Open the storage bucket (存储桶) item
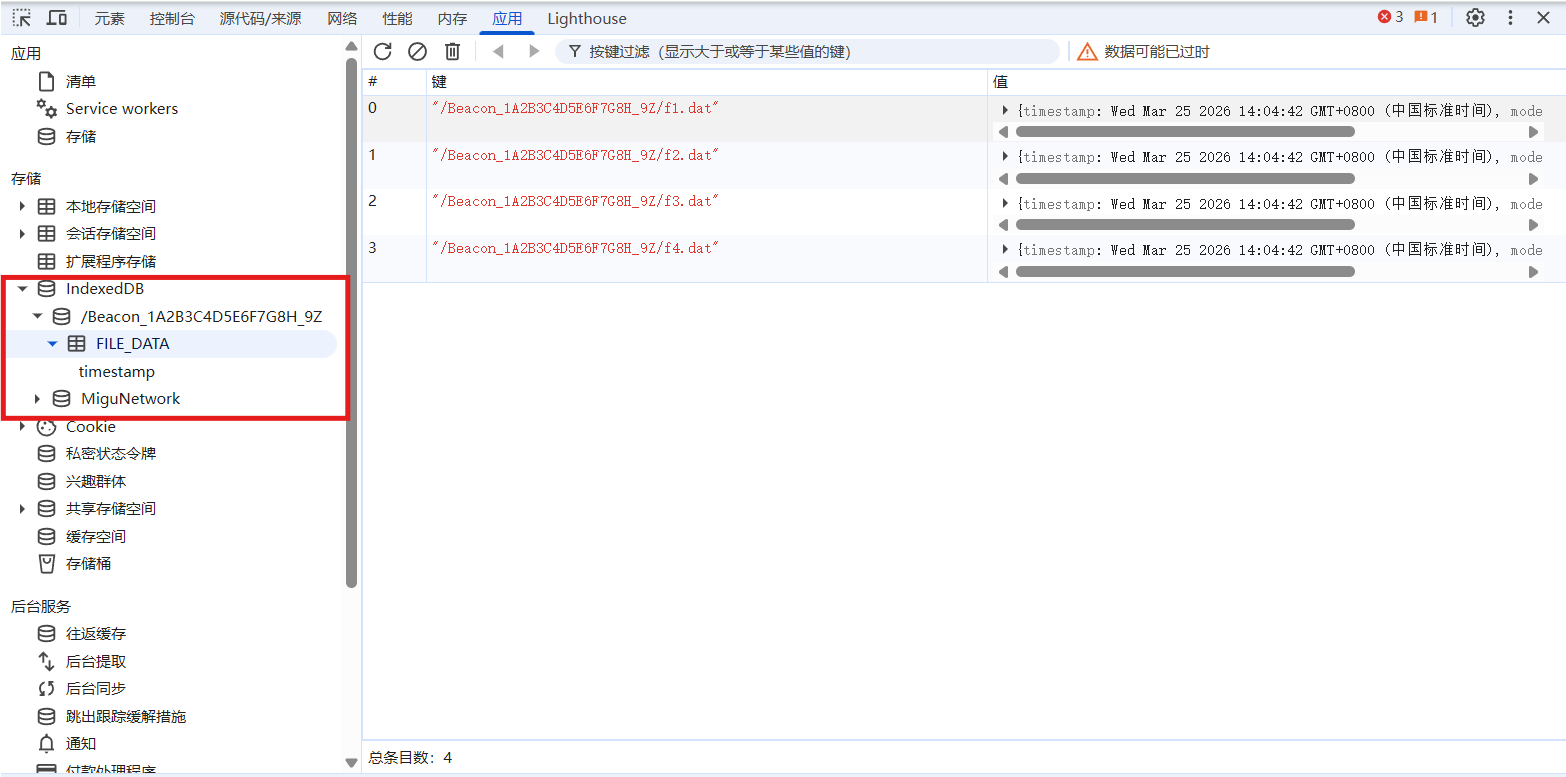The height and width of the screenshot is (777, 1566). pos(88,564)
